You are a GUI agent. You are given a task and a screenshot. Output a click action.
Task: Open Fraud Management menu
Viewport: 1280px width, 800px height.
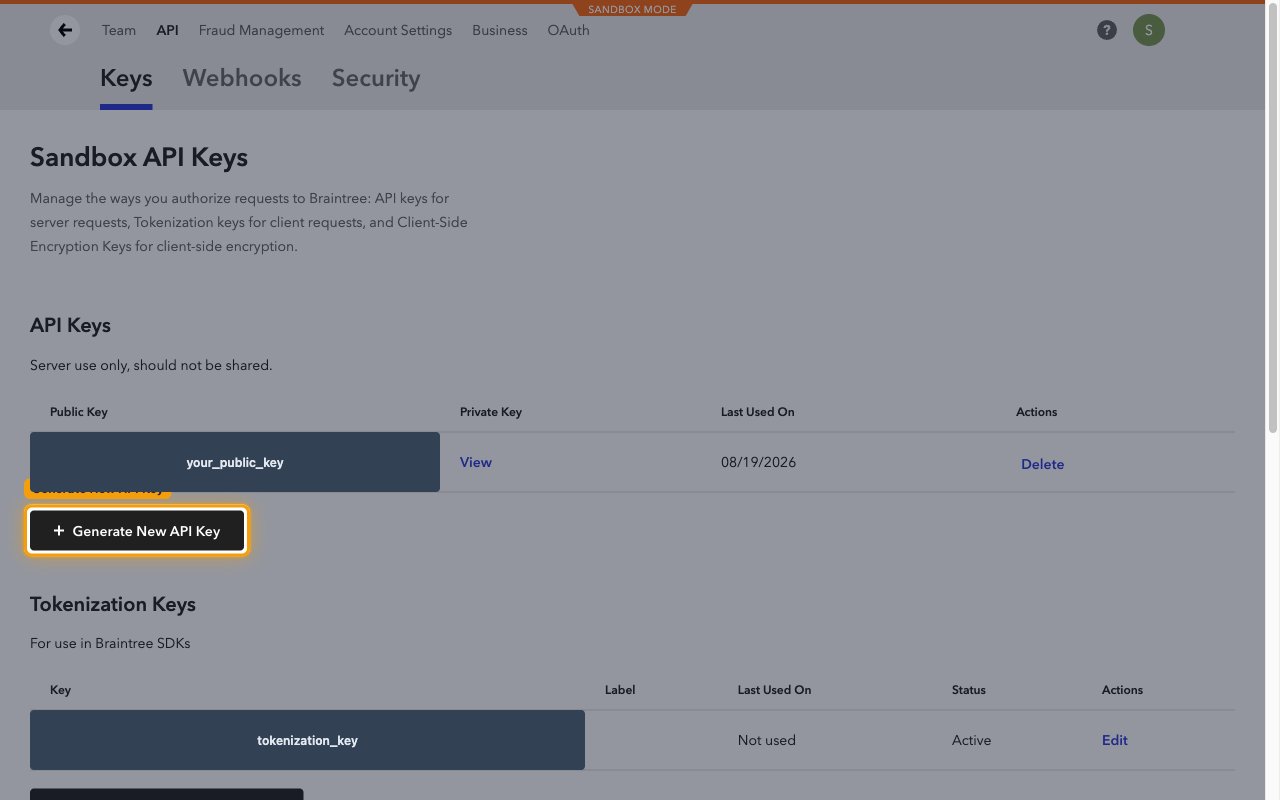click(261, 30)
